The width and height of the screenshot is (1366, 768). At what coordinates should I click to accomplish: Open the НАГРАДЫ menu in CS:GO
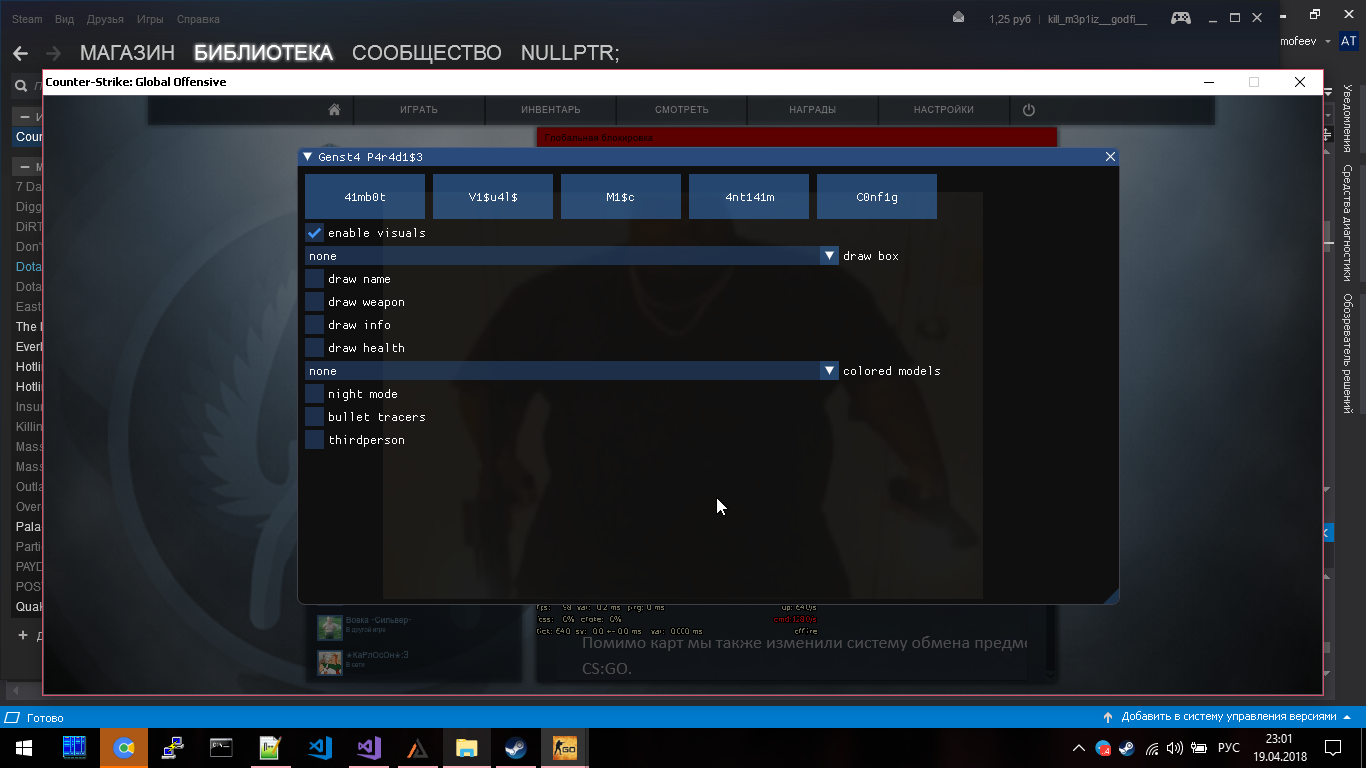pos(812,110)
